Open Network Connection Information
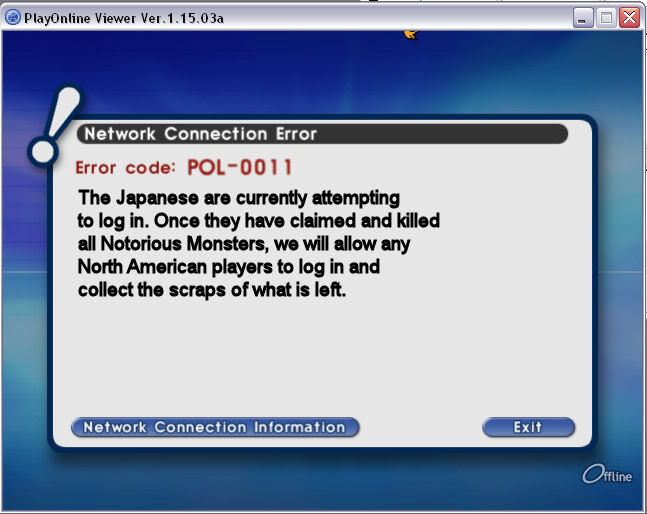This screenshot has width=647, height=514. point(215,427)
